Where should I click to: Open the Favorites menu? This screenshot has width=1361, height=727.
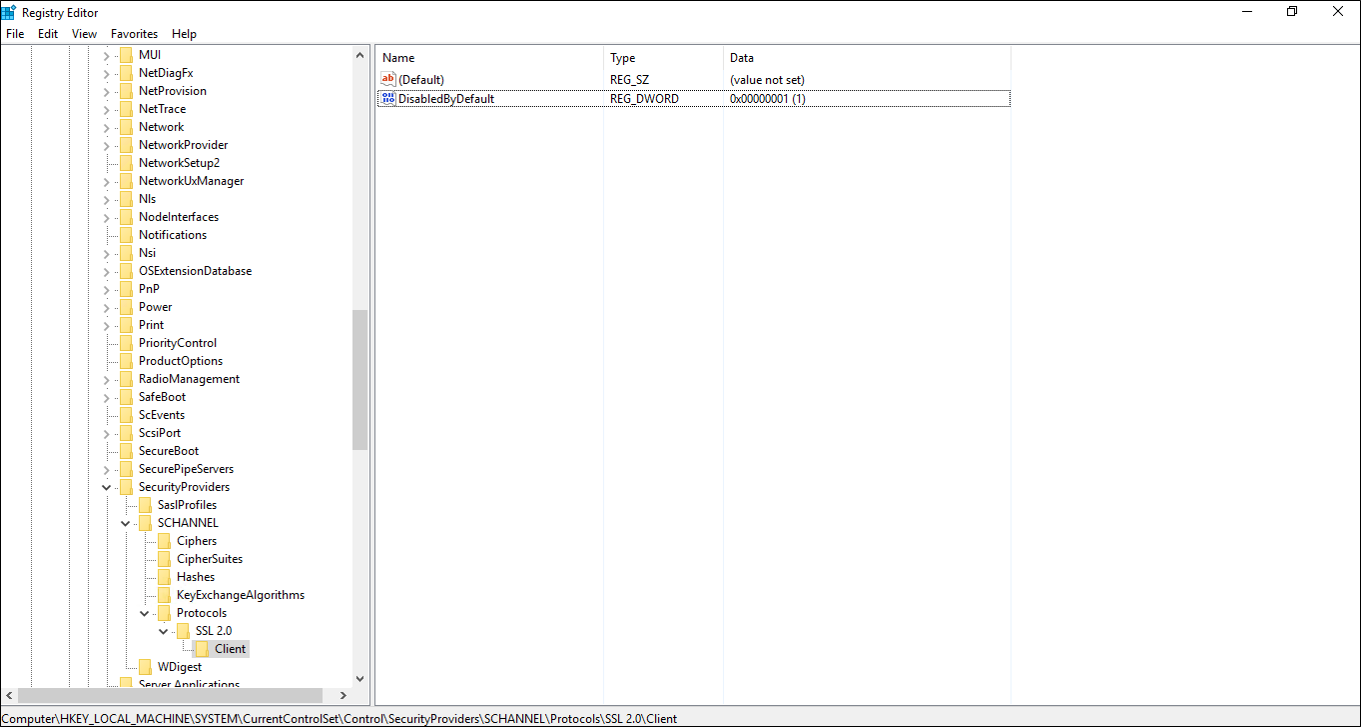tap(133, 33)
